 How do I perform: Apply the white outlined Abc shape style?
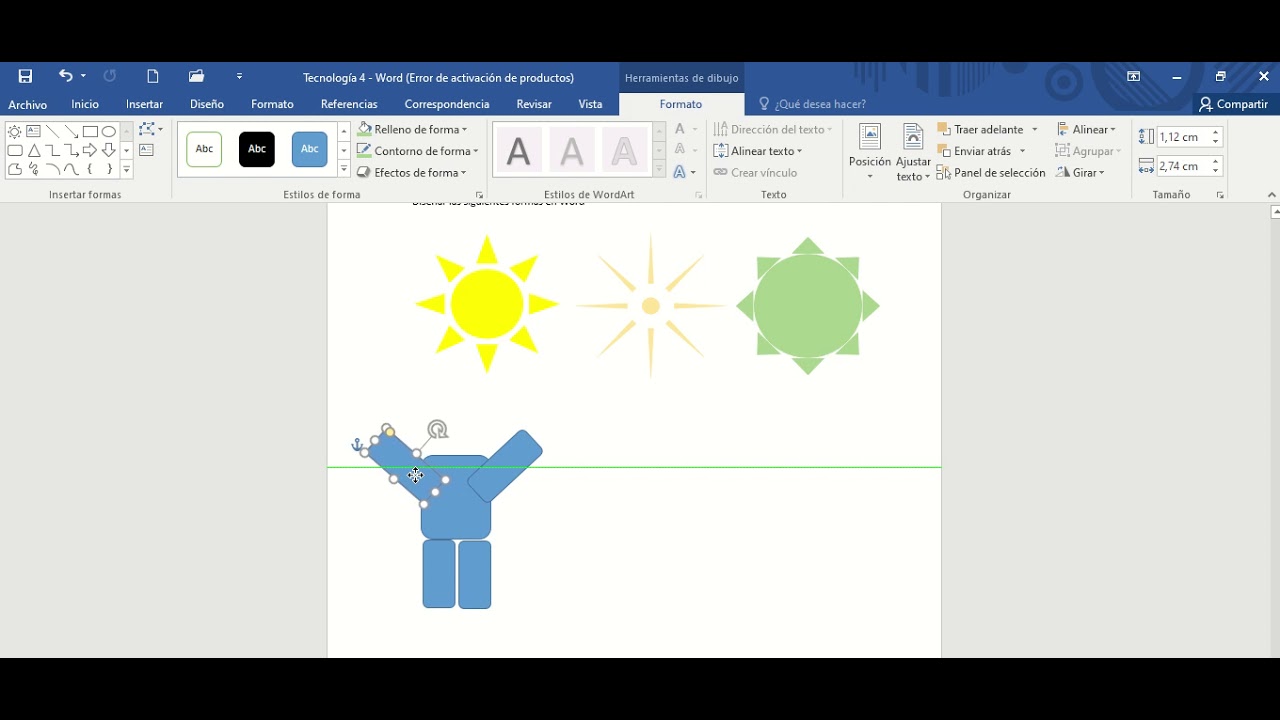[204, 149]
